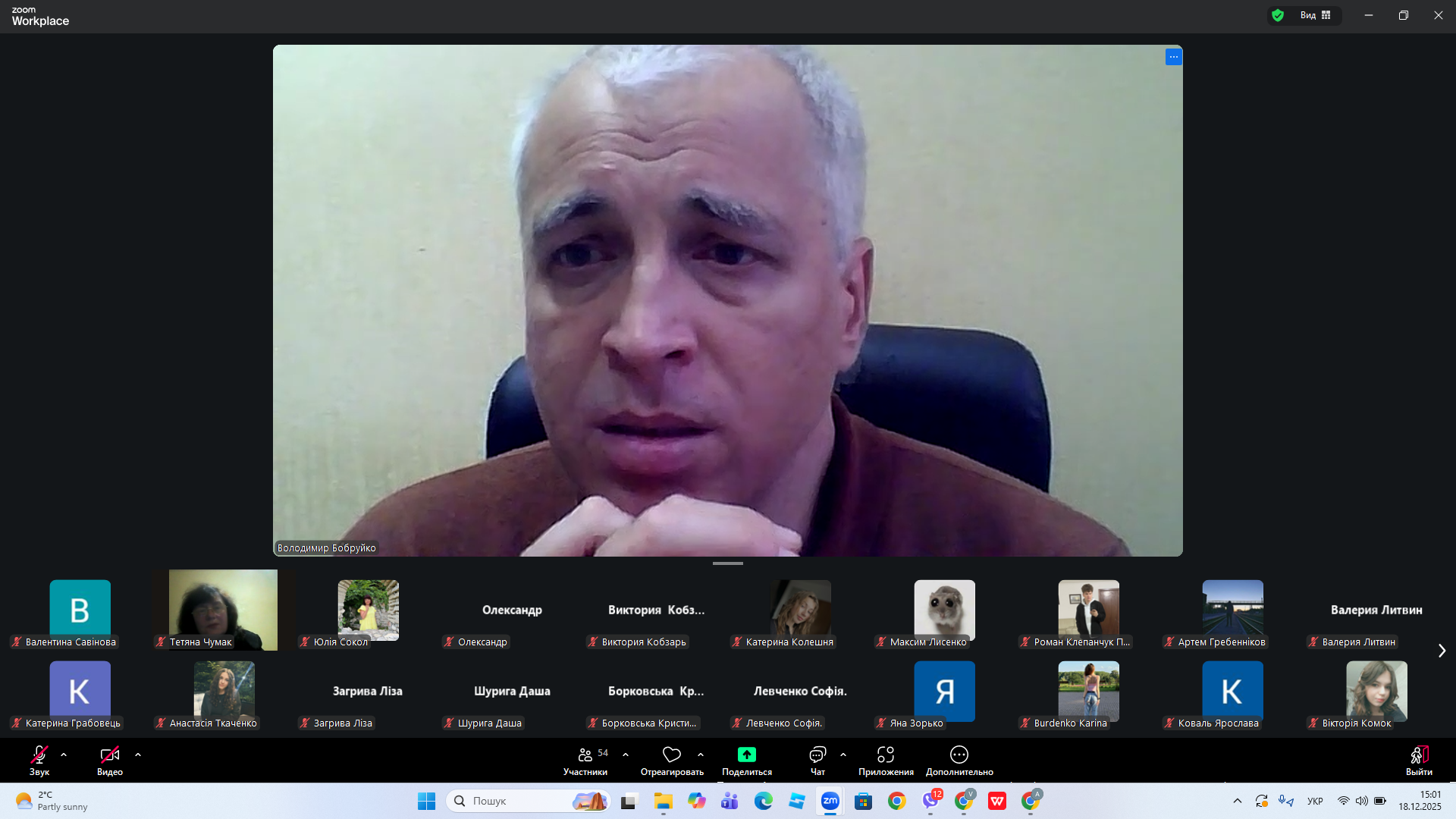Expand audio settings arrow next to mic

point(64,755)
